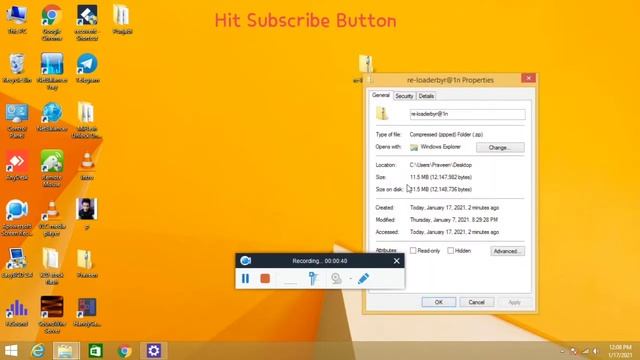This screenshot has height=360, width=640.
Task: Select the Apowersoft Screen Recorder shortcut
Action: pos(17,218)
